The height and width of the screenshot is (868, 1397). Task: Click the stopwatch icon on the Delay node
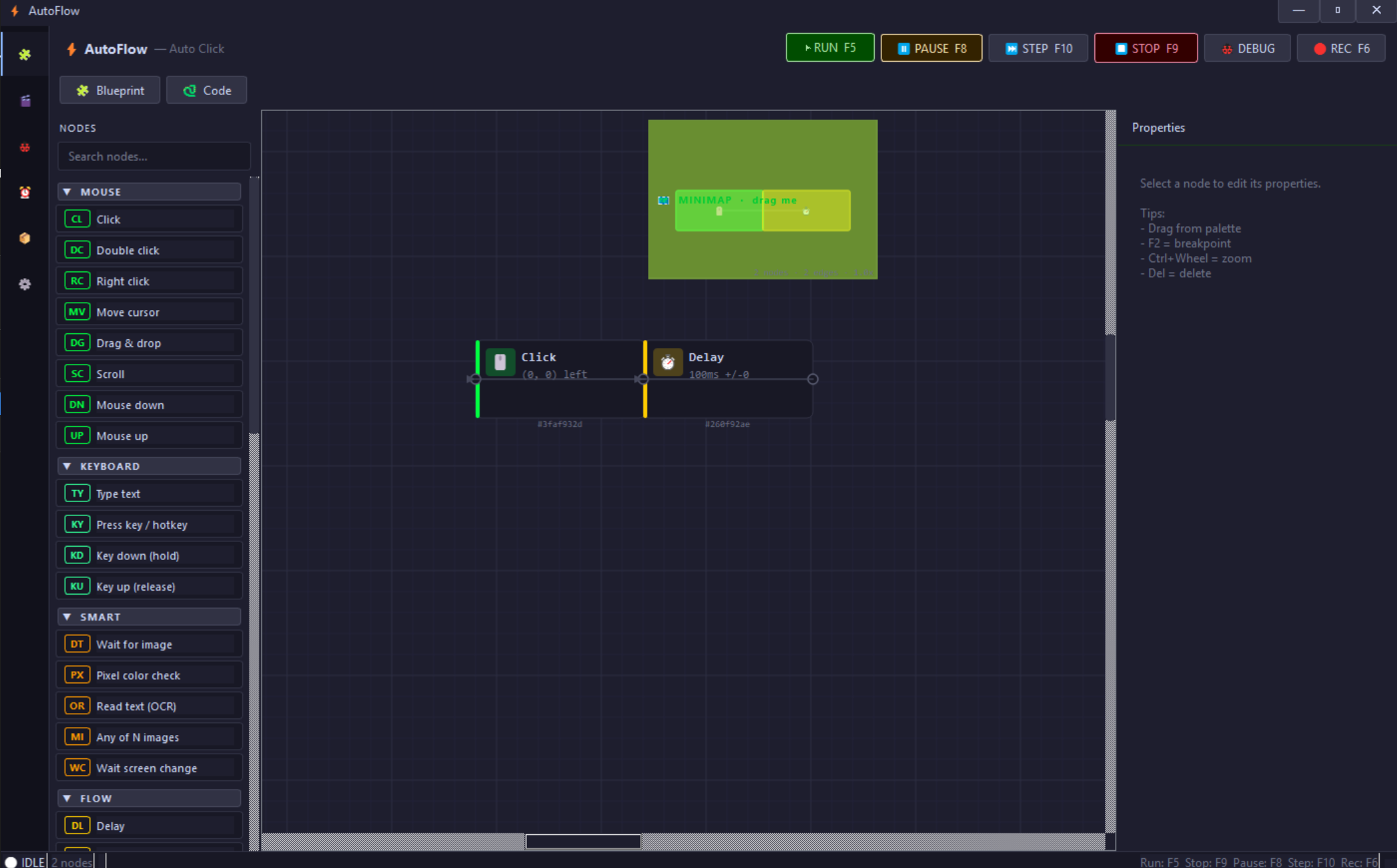coord(667,362)
